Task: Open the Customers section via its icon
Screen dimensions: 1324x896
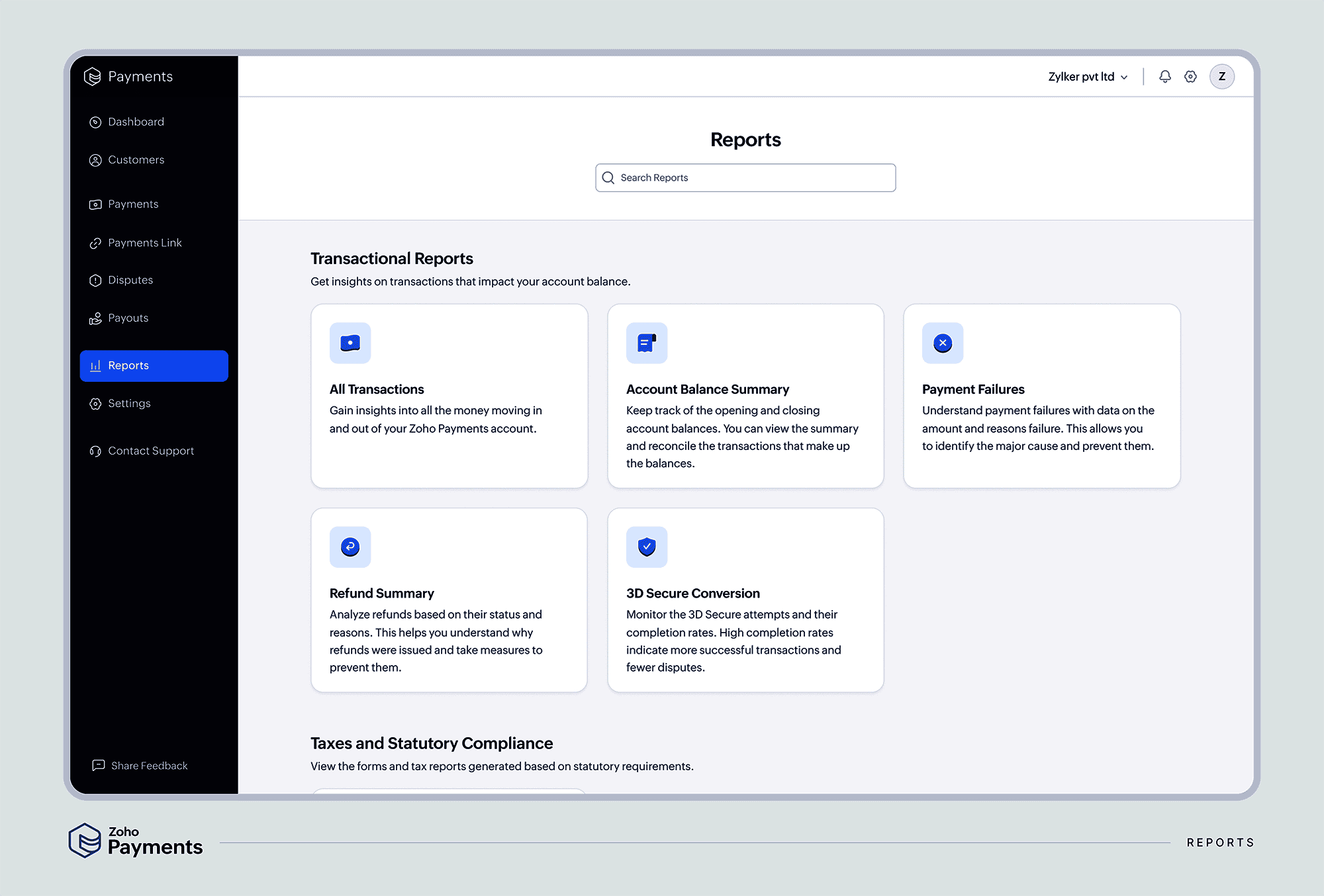Action: tap(95, 160)
